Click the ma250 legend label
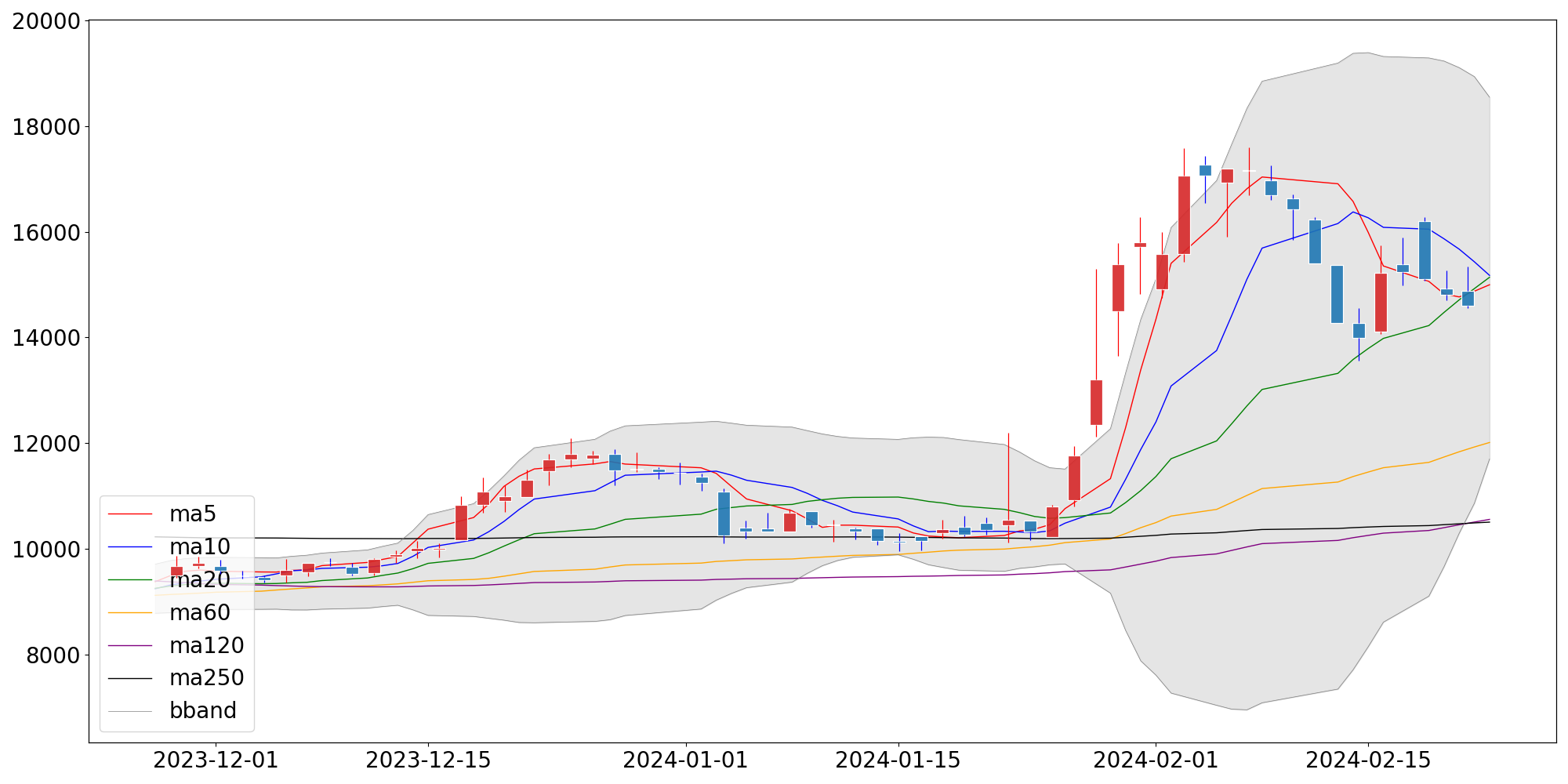Screen dimensions: 1568x784 coord(206,678)
